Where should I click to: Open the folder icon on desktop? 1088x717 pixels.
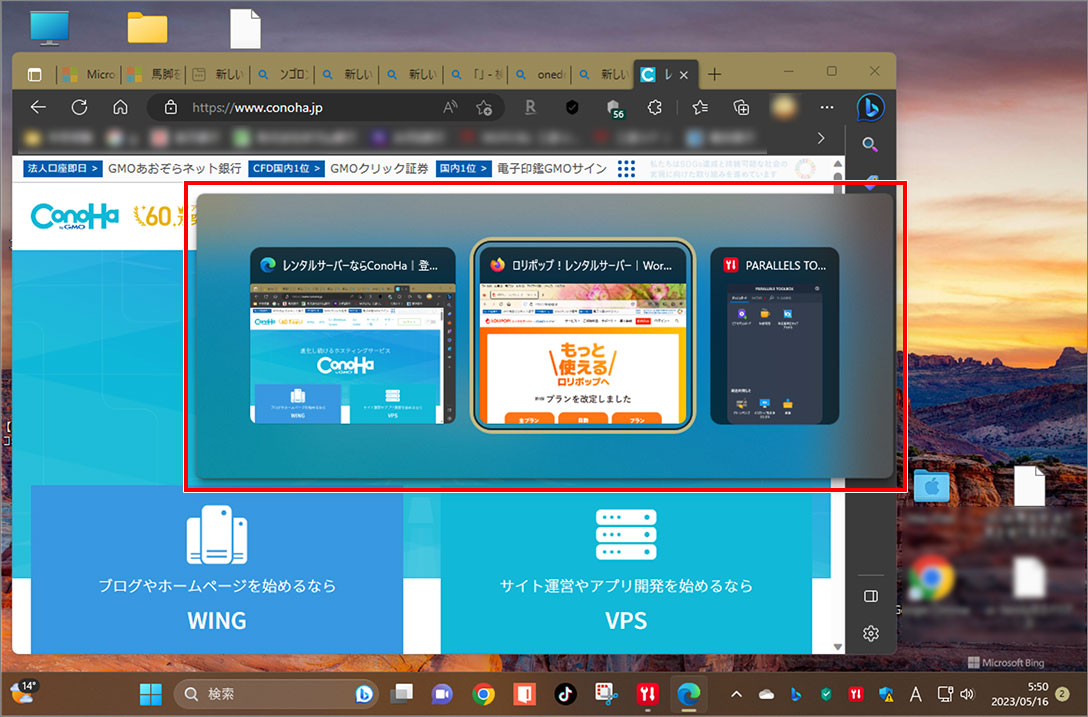coord(147,28)
